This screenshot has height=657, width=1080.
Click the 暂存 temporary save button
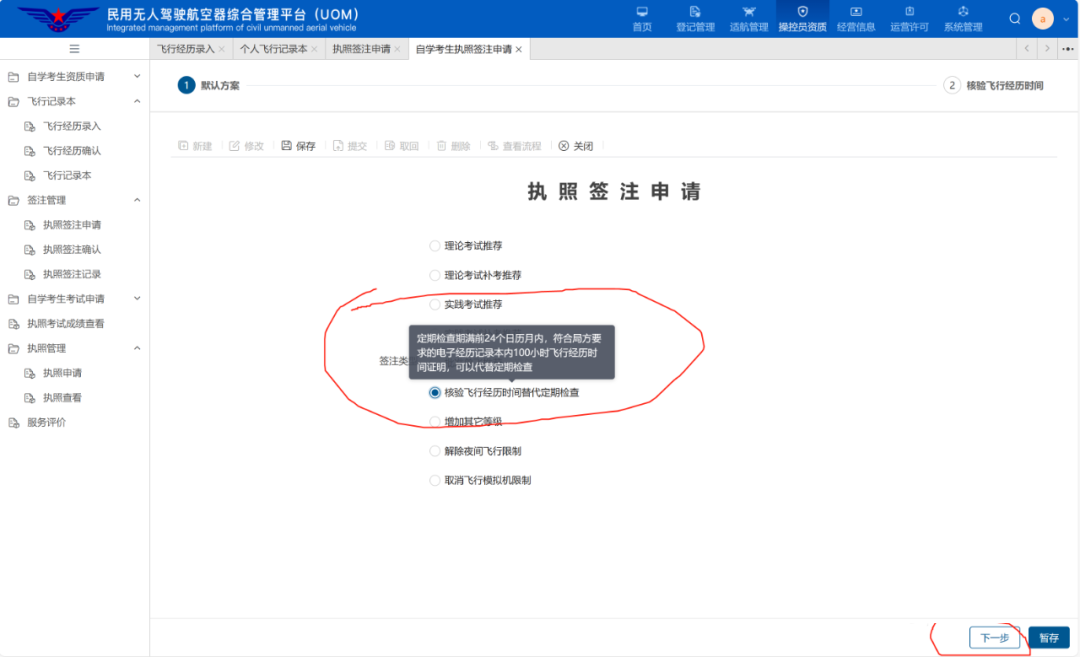(x=1048, y=638)
